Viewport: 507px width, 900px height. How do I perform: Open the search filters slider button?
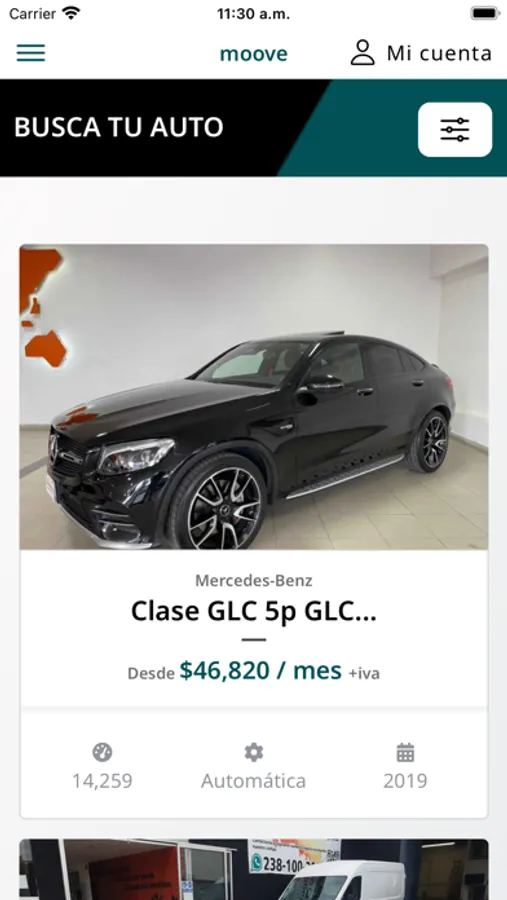[x=455, y=130]
